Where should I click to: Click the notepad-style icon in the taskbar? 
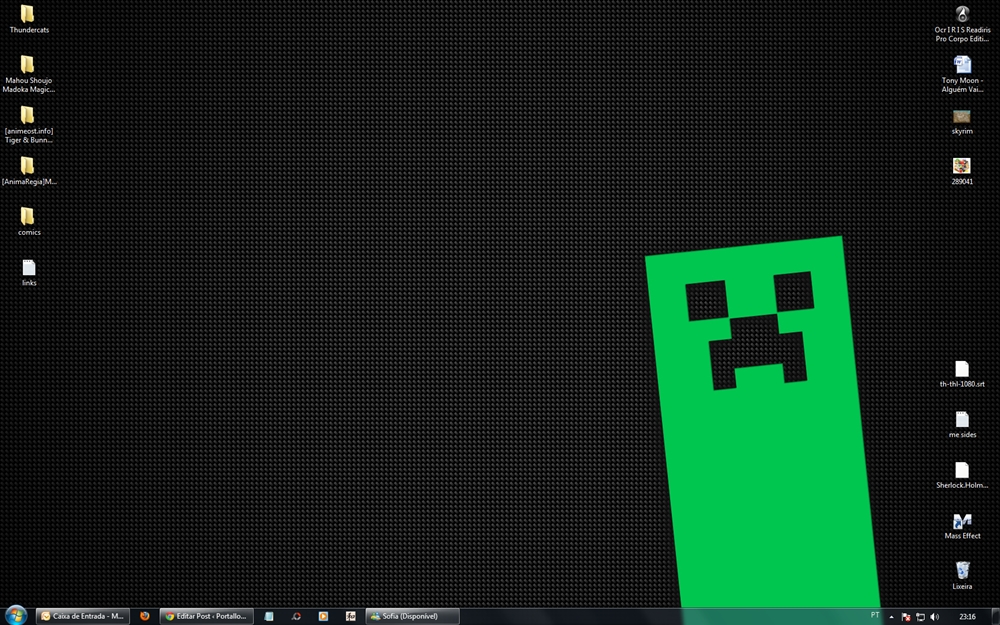[x=268, y=616]
